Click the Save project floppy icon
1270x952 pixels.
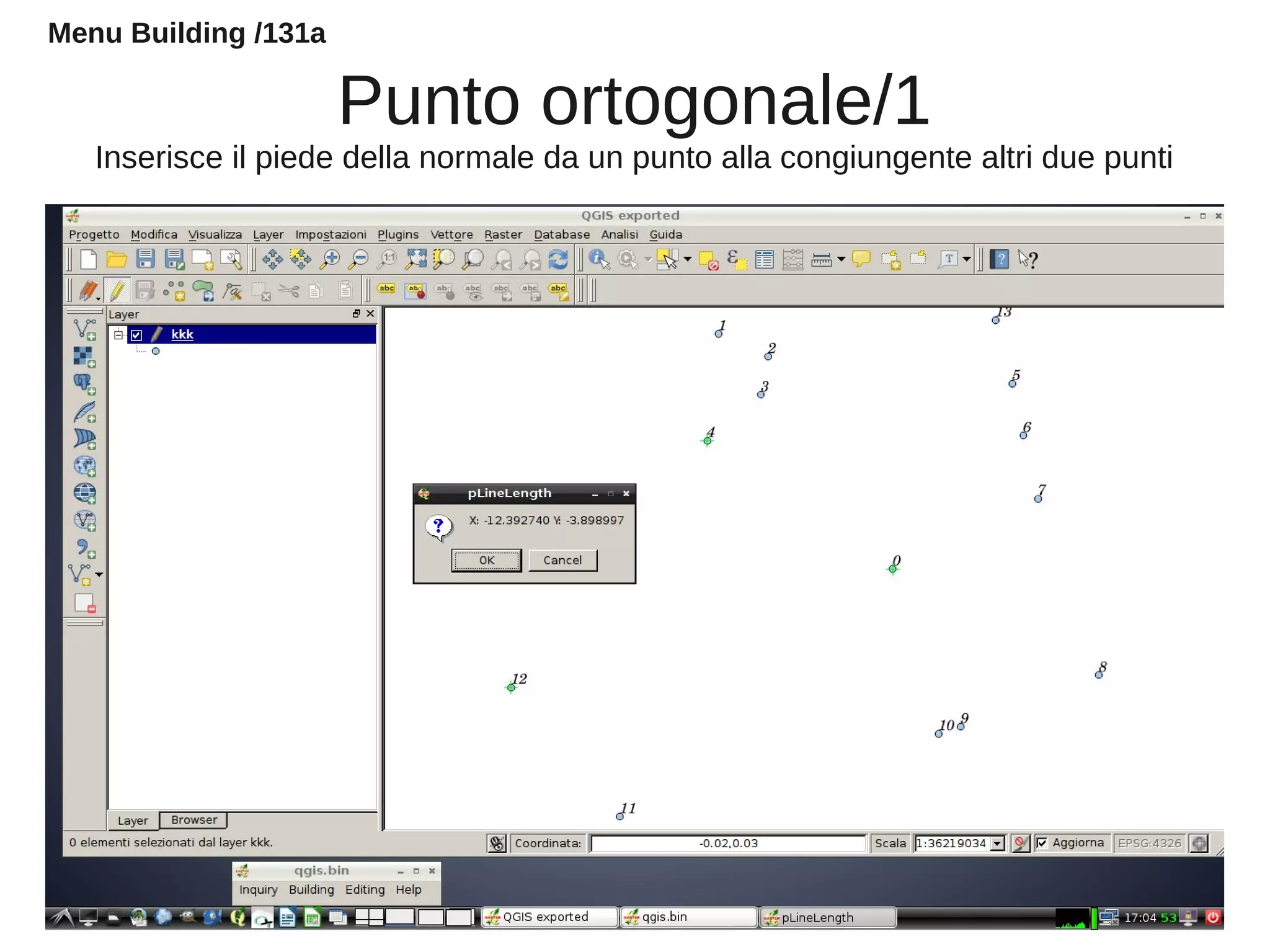click(145, 259)
